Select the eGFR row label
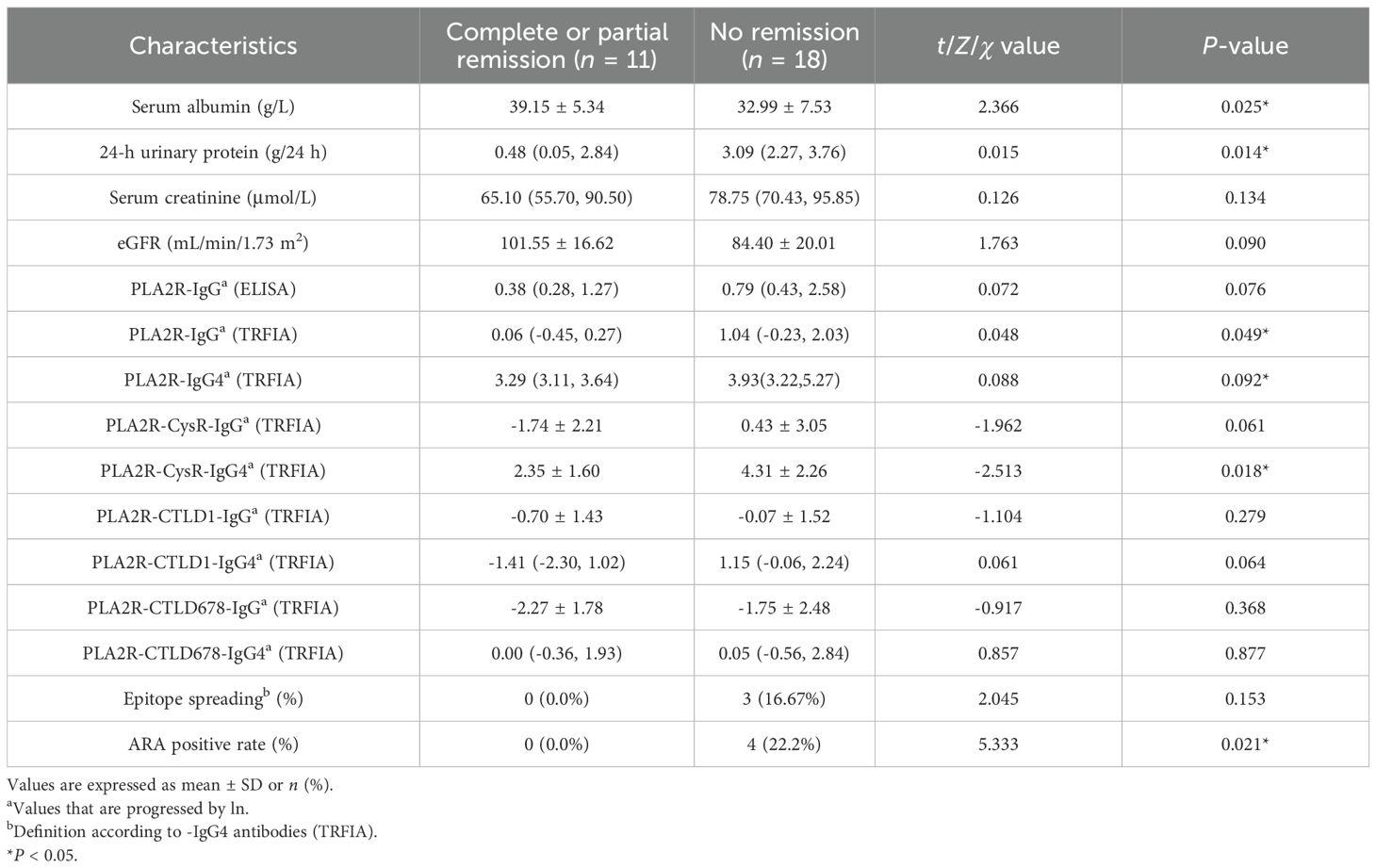 [213, 243]
